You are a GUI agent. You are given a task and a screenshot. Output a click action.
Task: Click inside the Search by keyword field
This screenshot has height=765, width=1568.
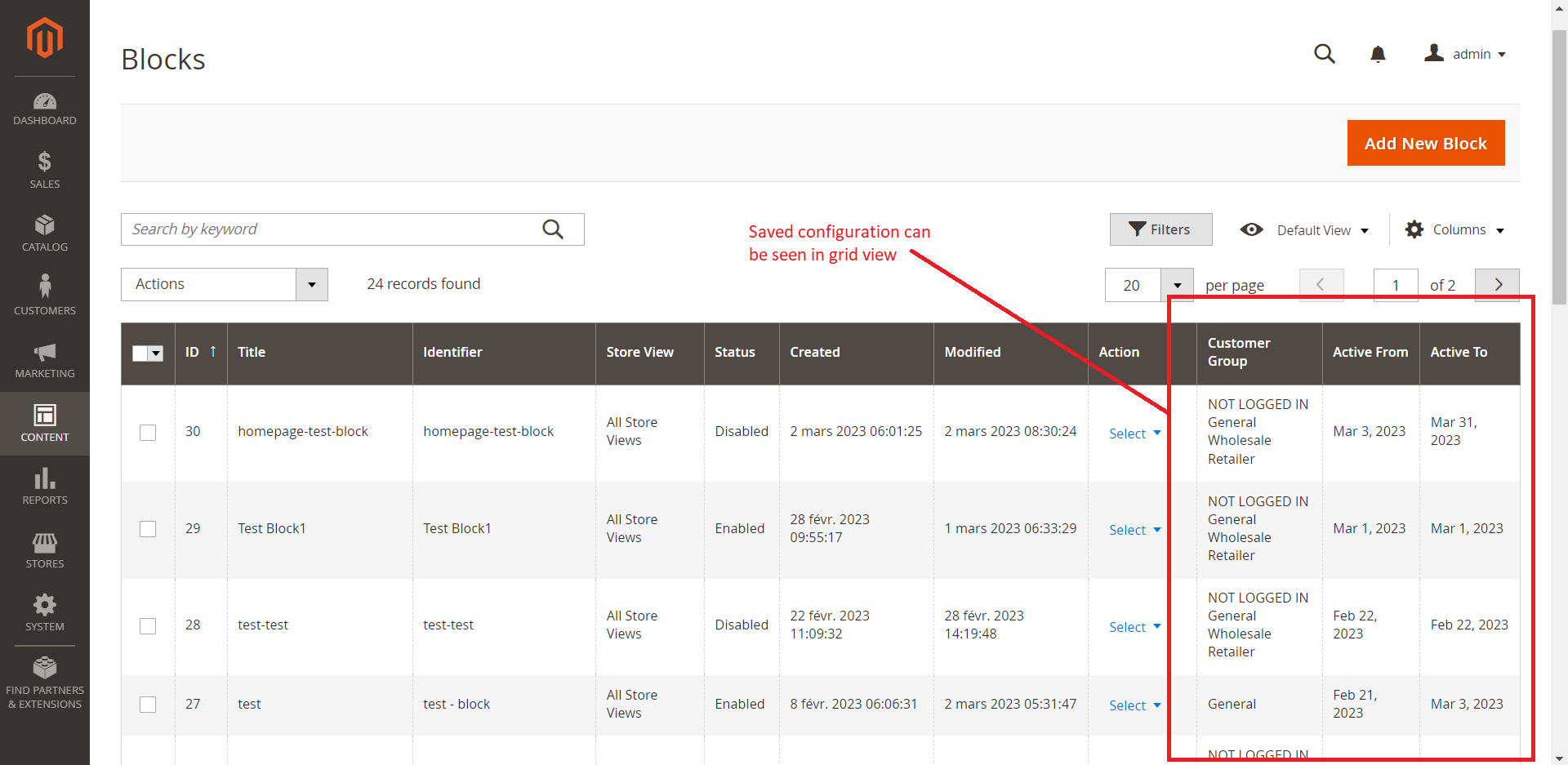(x=327, y=229)
